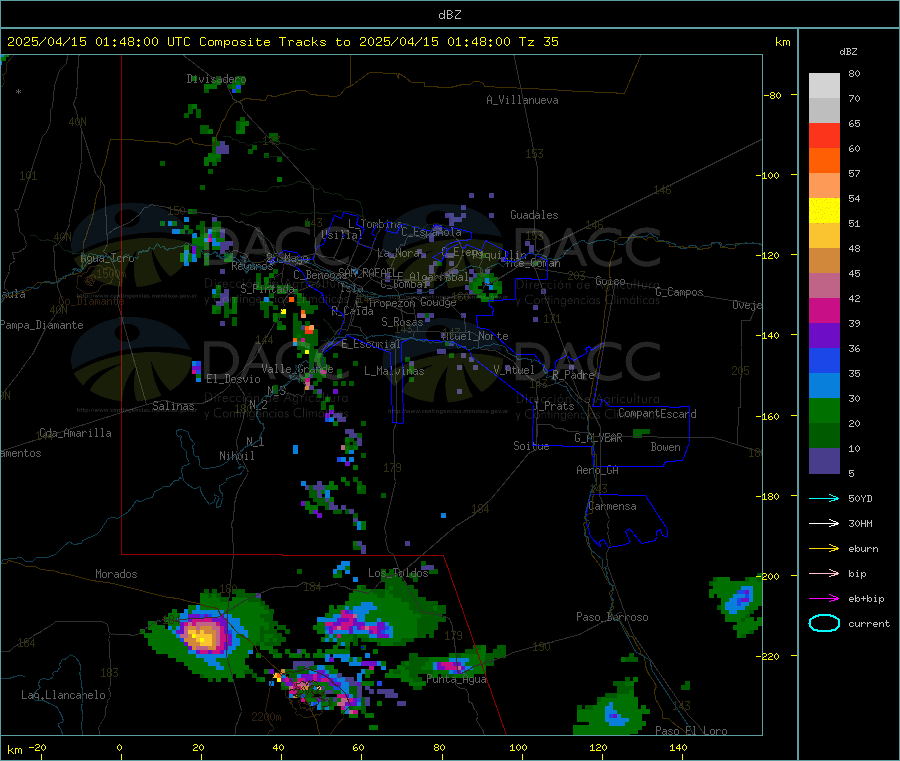Select the bright green swatch between 30 and 20 dBZ

tap(824, 411)
